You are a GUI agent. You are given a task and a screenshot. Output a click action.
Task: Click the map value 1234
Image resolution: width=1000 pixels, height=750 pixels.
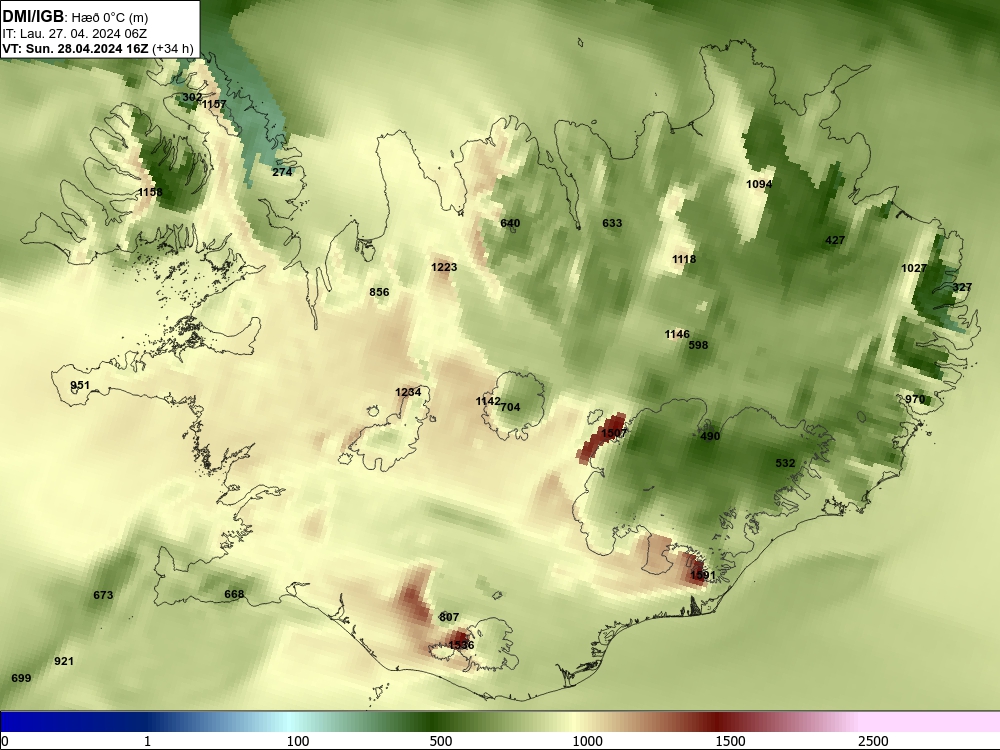point(408,392)
